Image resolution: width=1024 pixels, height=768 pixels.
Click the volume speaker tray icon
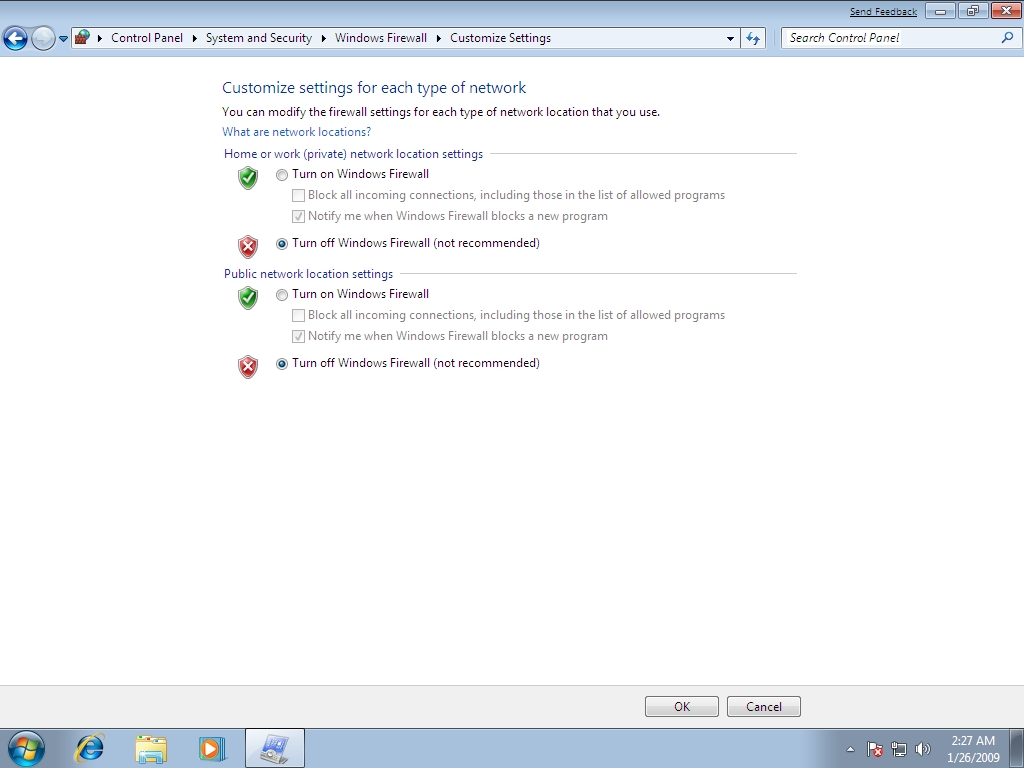pyautogui.click(x=922, y=749)
